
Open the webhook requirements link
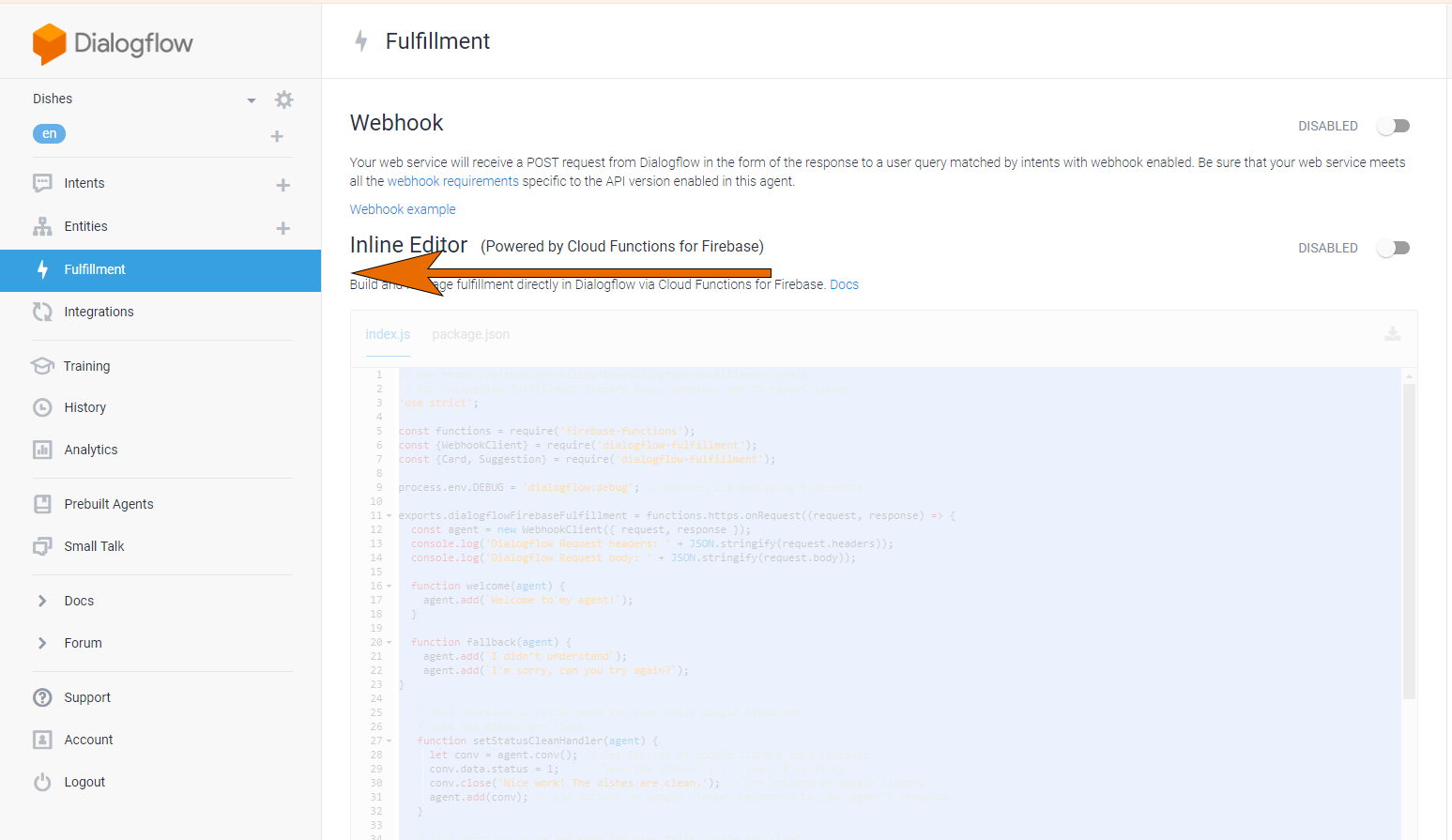(x=452, y=181)
